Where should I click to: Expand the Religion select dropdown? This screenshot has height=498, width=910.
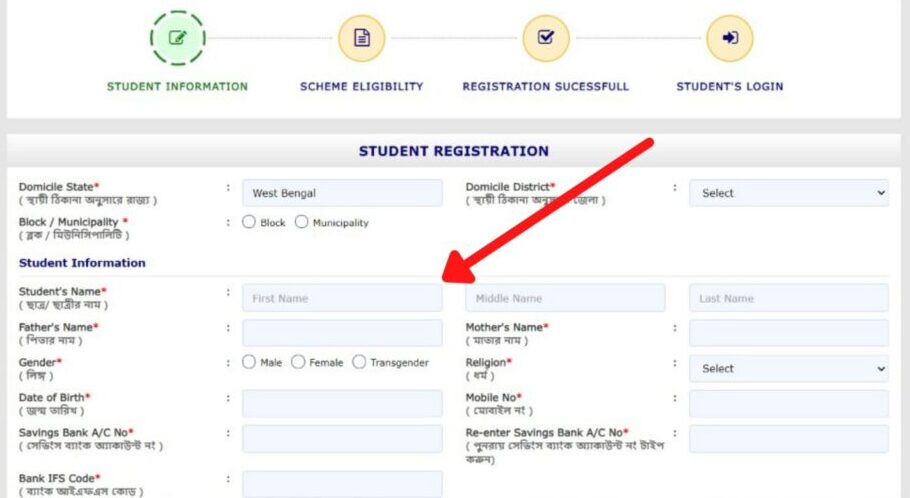click(x=788, y=368)
